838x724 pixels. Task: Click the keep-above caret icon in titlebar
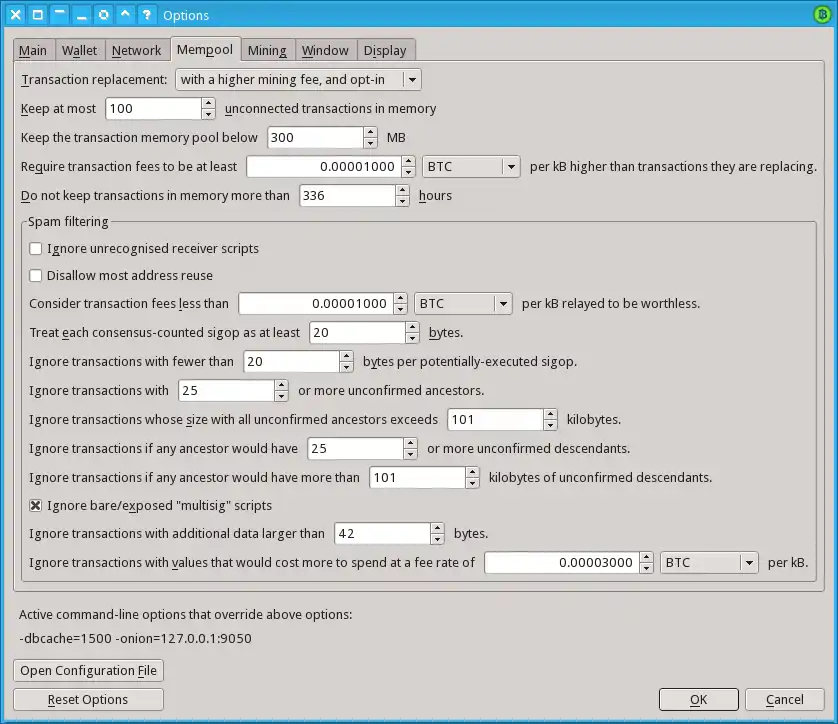pyautogui.click(x=125, y=15)
